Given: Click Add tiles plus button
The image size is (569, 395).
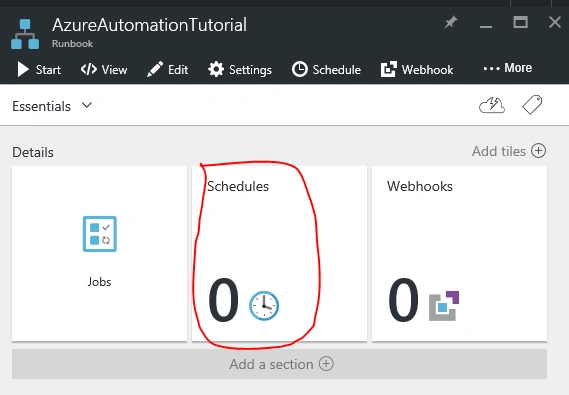Looking at the screenshot, I should [x=509, y=151].
